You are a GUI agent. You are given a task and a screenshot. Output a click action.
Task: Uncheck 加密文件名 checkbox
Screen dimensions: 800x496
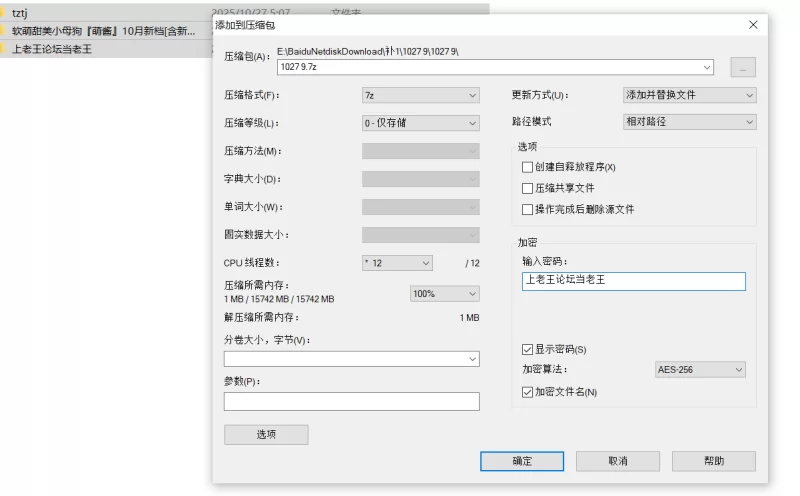click(x=528, y=392)
